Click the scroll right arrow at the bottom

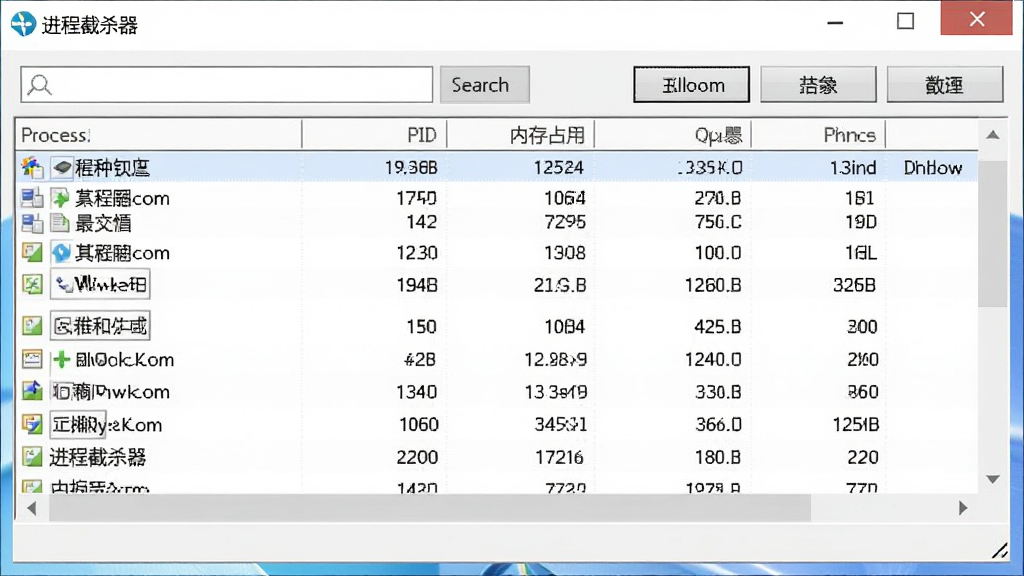click(963, 508)
